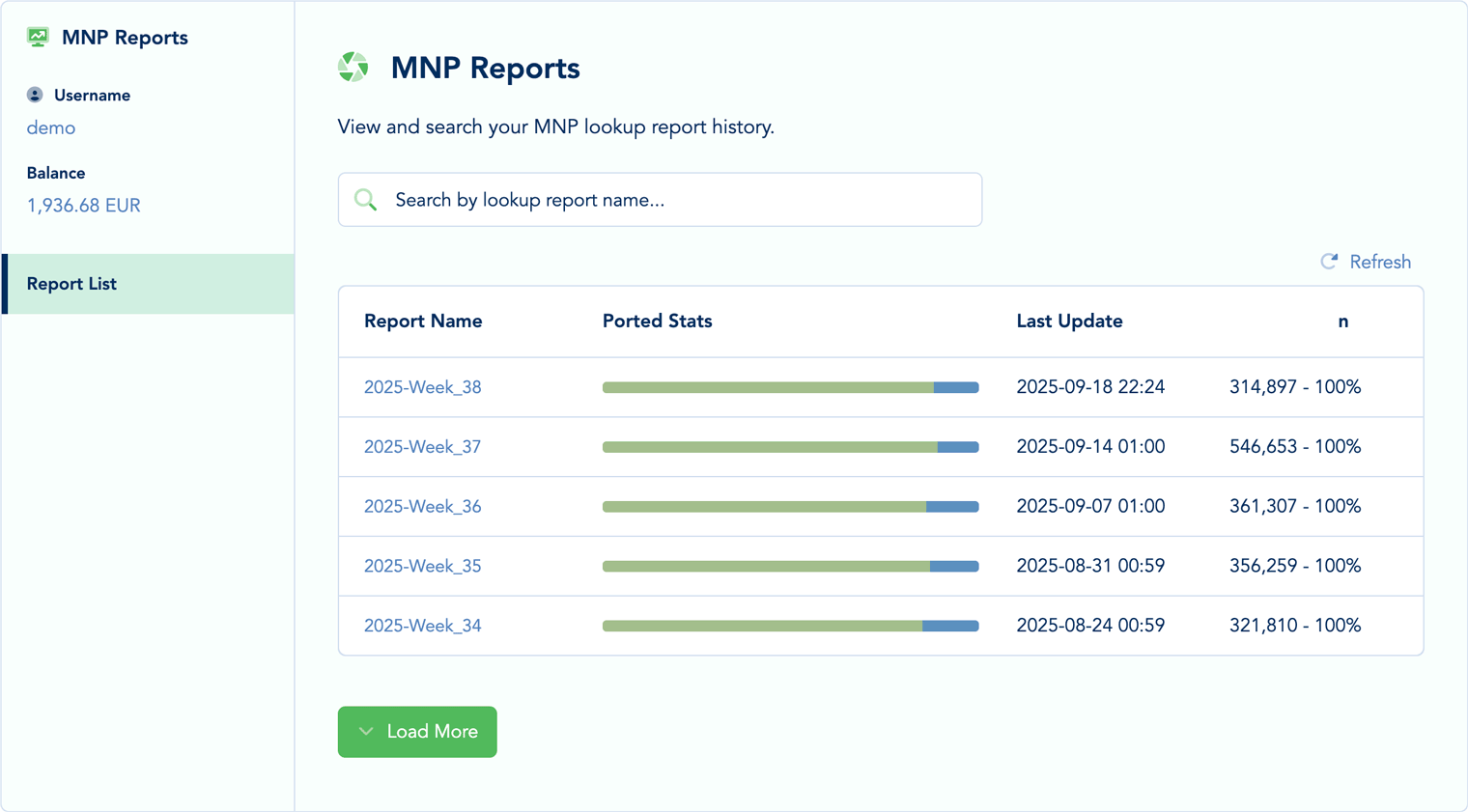Click the ported stats bar for 2025-Week_38

(x=790, y=387)
